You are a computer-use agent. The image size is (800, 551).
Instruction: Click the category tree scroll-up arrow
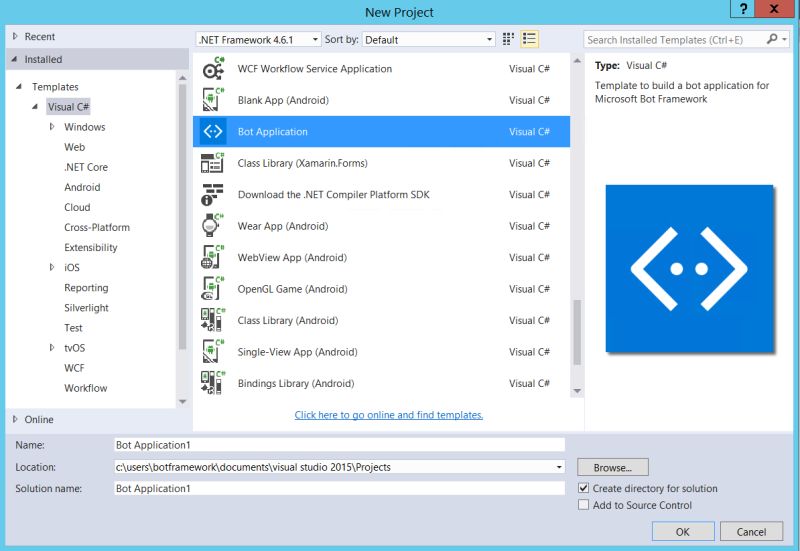[x=182, y=78]
